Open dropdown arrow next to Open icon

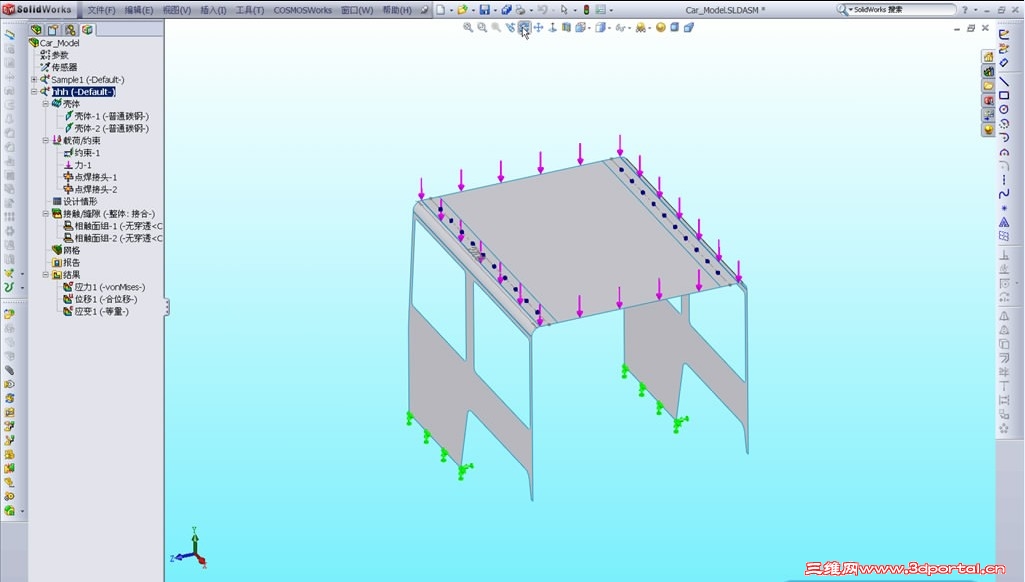(x=473, y=10)
